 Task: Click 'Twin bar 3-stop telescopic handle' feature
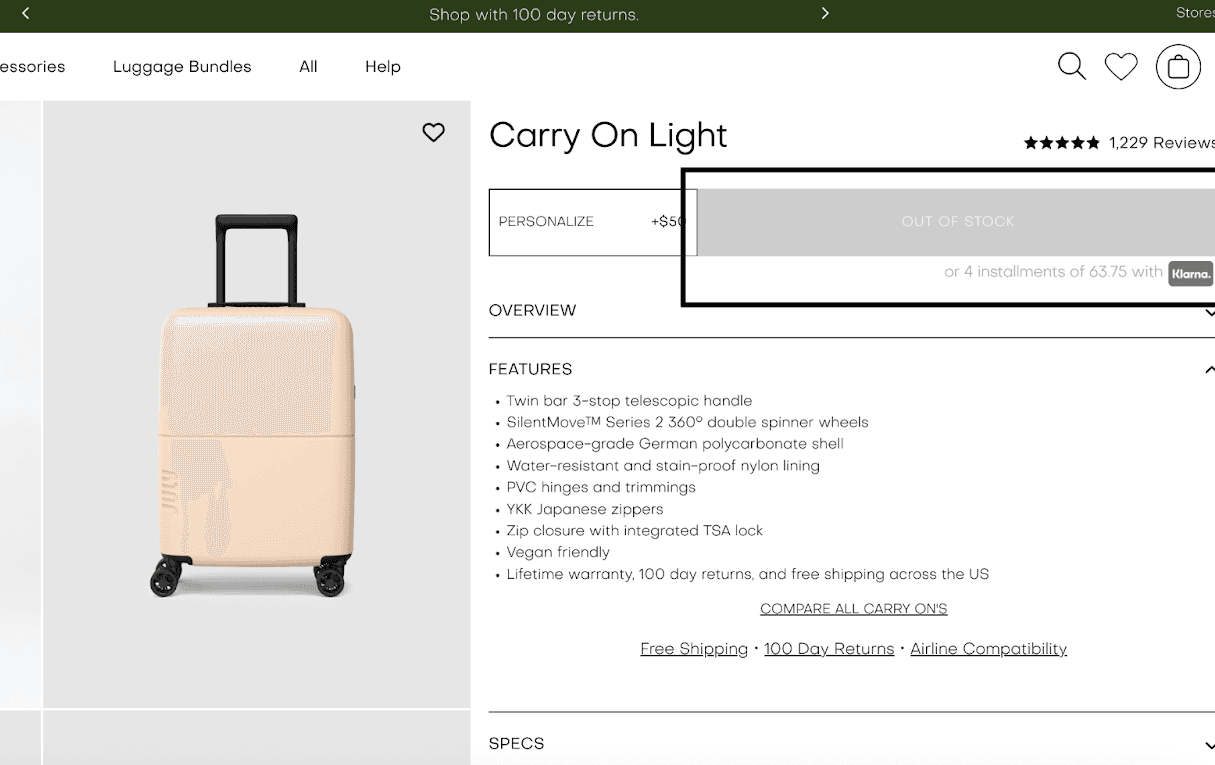tap(629, 401)
